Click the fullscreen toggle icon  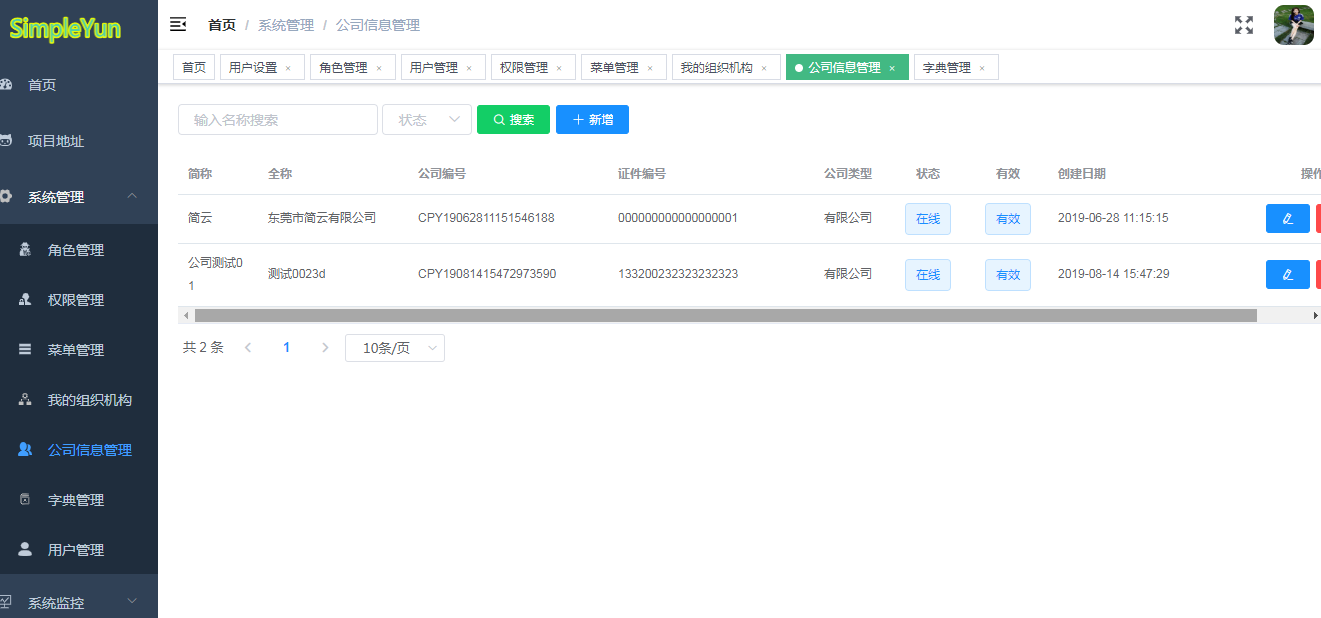pos(1243,24)
